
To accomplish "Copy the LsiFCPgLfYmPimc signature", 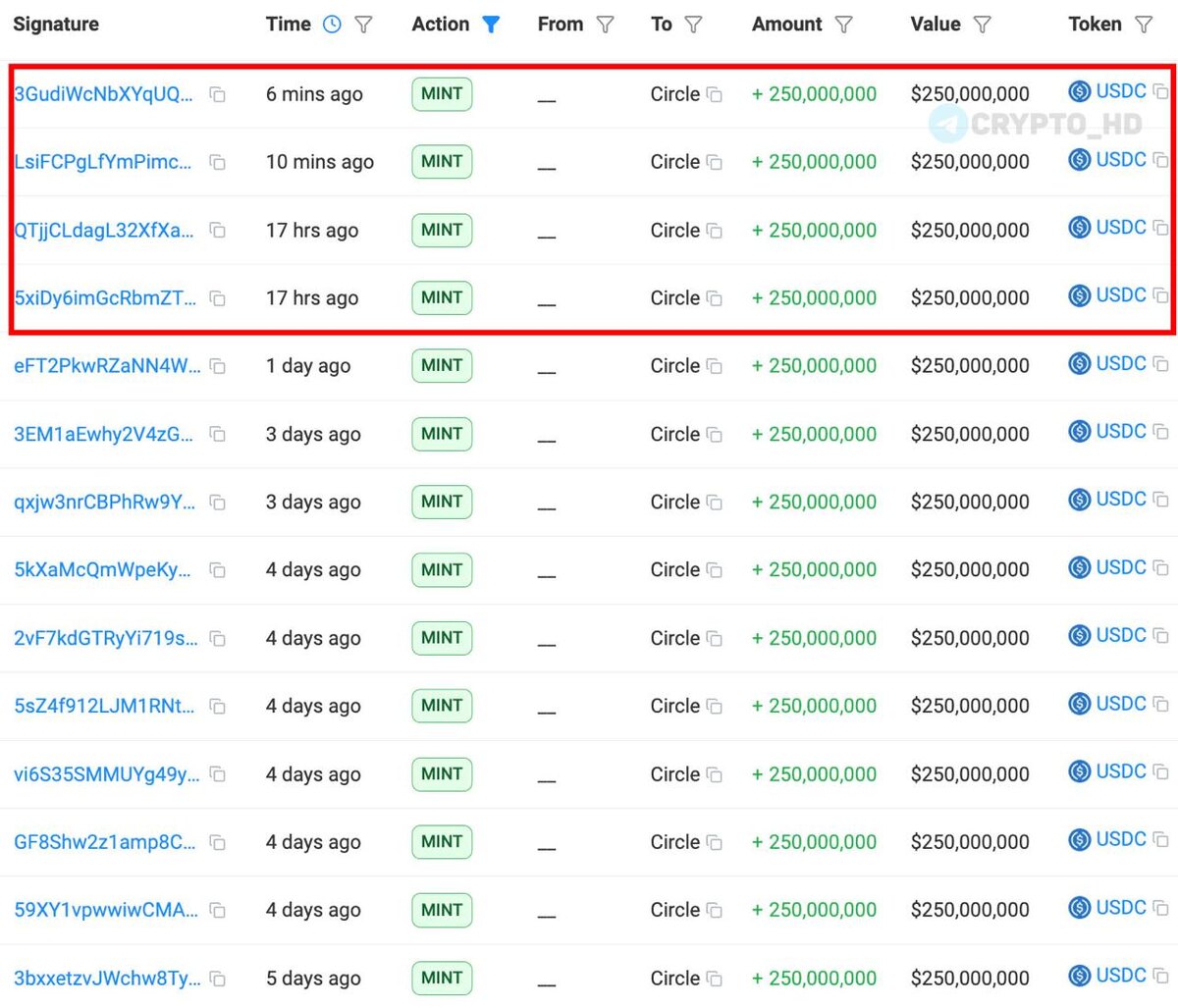I will tap(218, 163).
